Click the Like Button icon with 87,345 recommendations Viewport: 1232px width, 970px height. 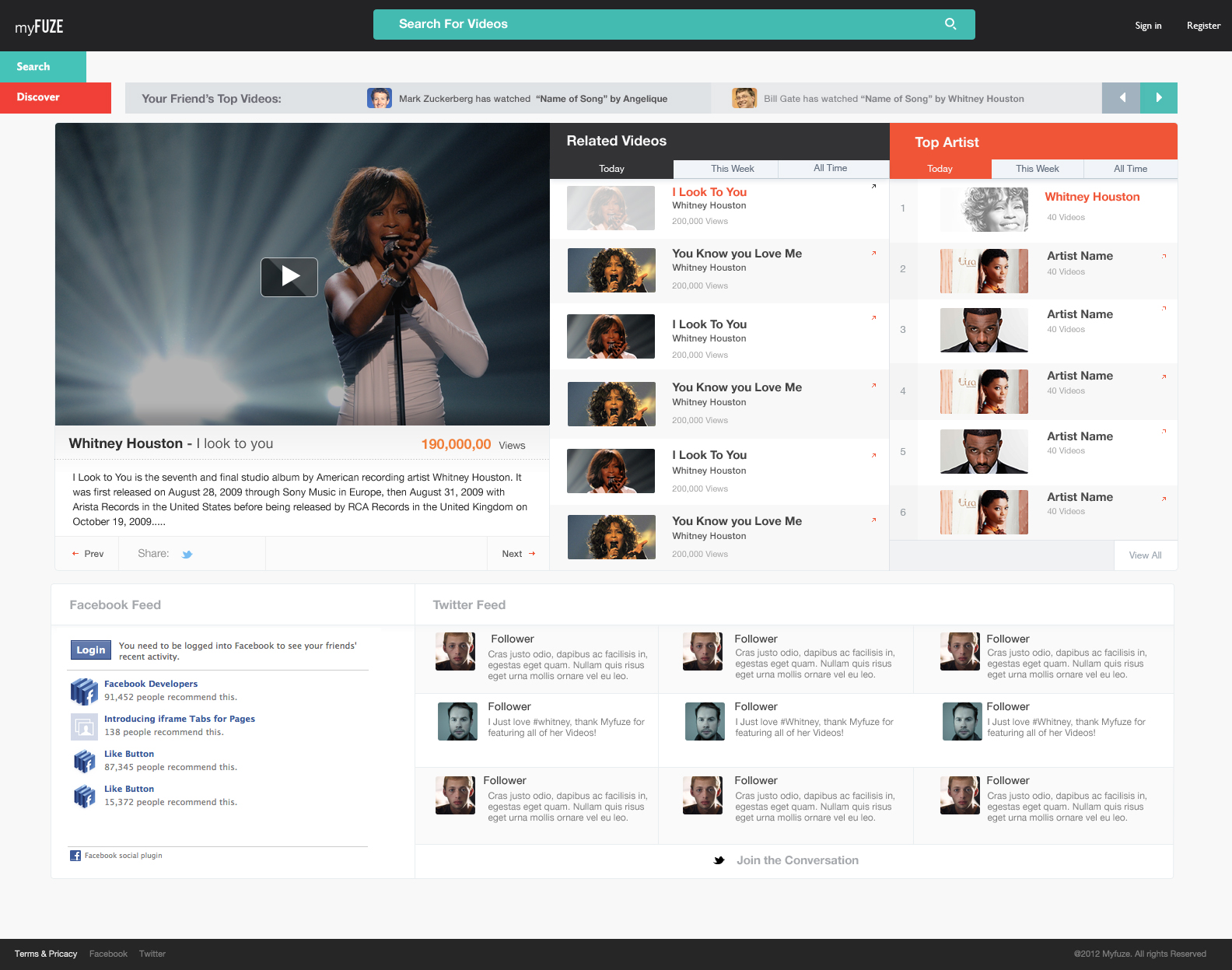[x=84, y=761]
